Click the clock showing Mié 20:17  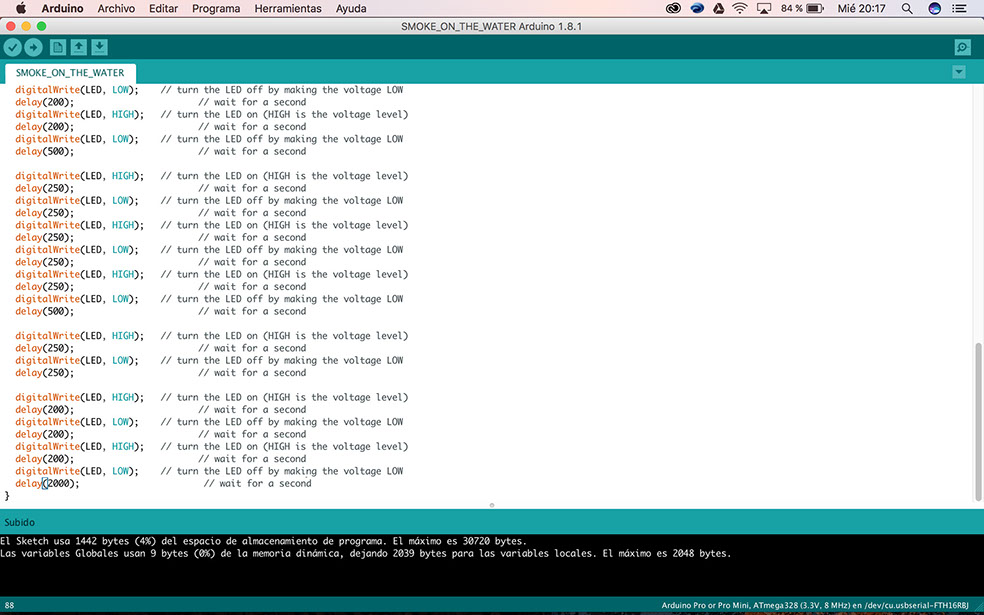point(861,9)
